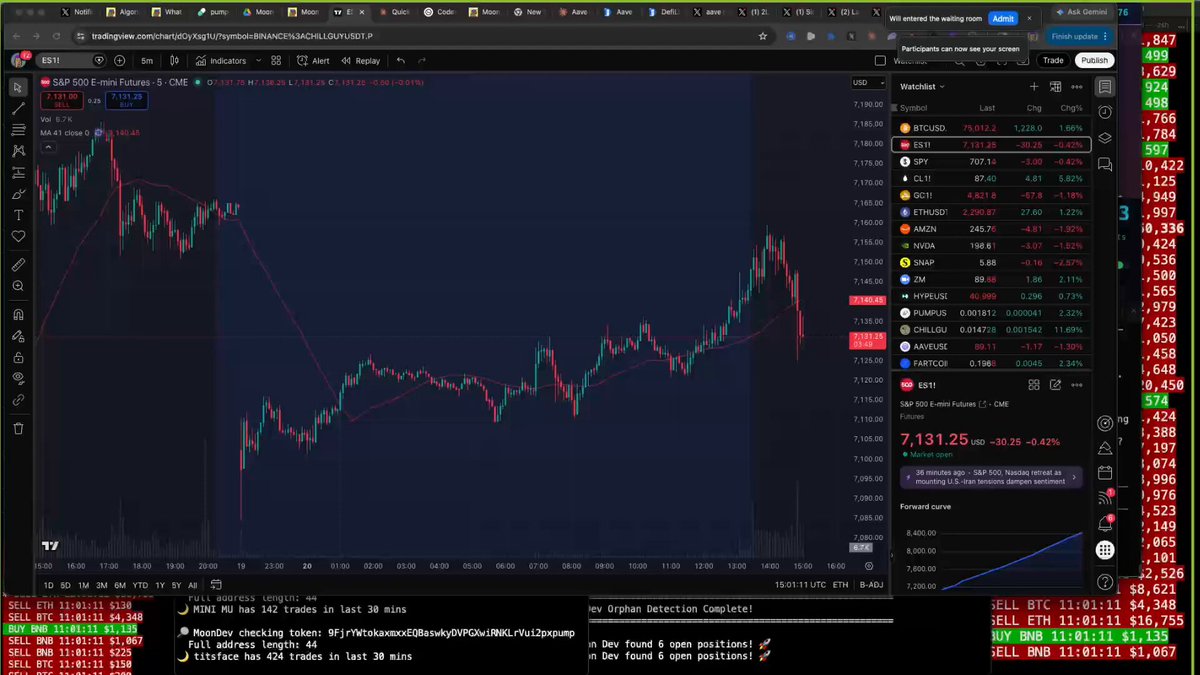Click the Publish button

pyautogui.click(x=1094, y=60)
